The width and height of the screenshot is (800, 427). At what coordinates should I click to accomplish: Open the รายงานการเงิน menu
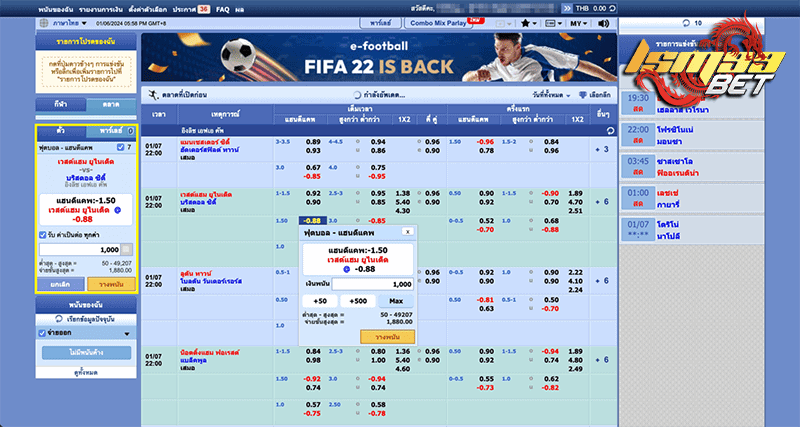click(x=101, y=9)
